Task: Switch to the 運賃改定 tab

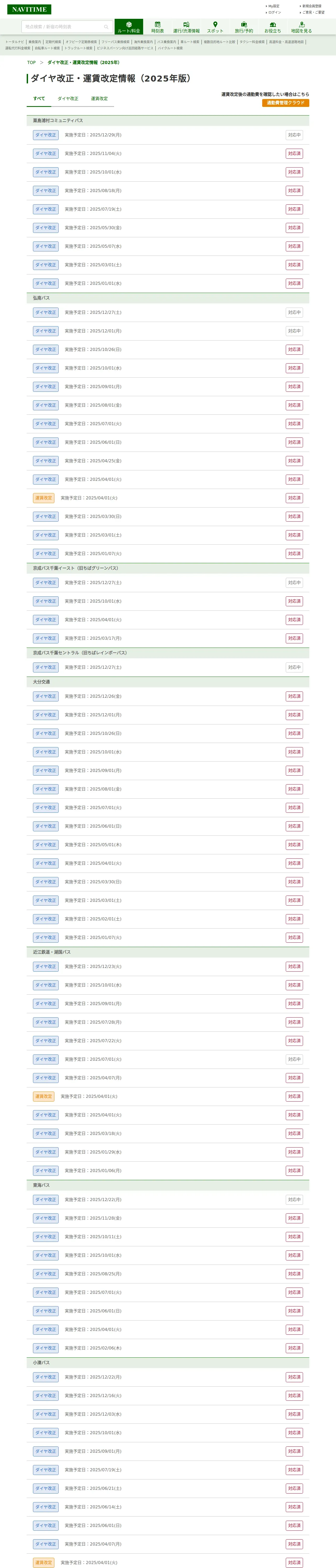Action: click(99, 99)
